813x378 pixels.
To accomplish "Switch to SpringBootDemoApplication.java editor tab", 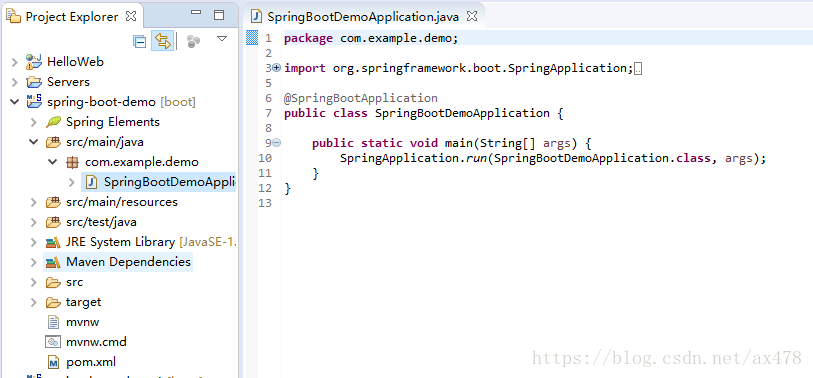I will point(363,17).
